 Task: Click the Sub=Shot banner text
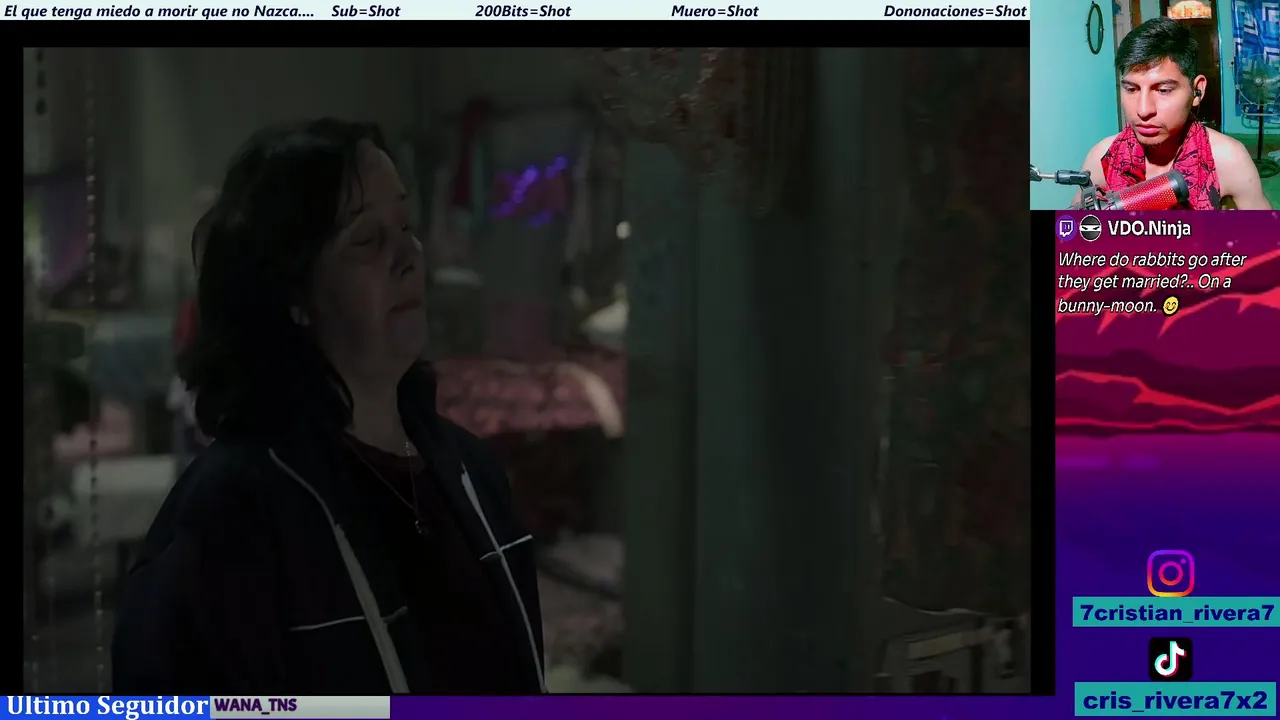365,11
